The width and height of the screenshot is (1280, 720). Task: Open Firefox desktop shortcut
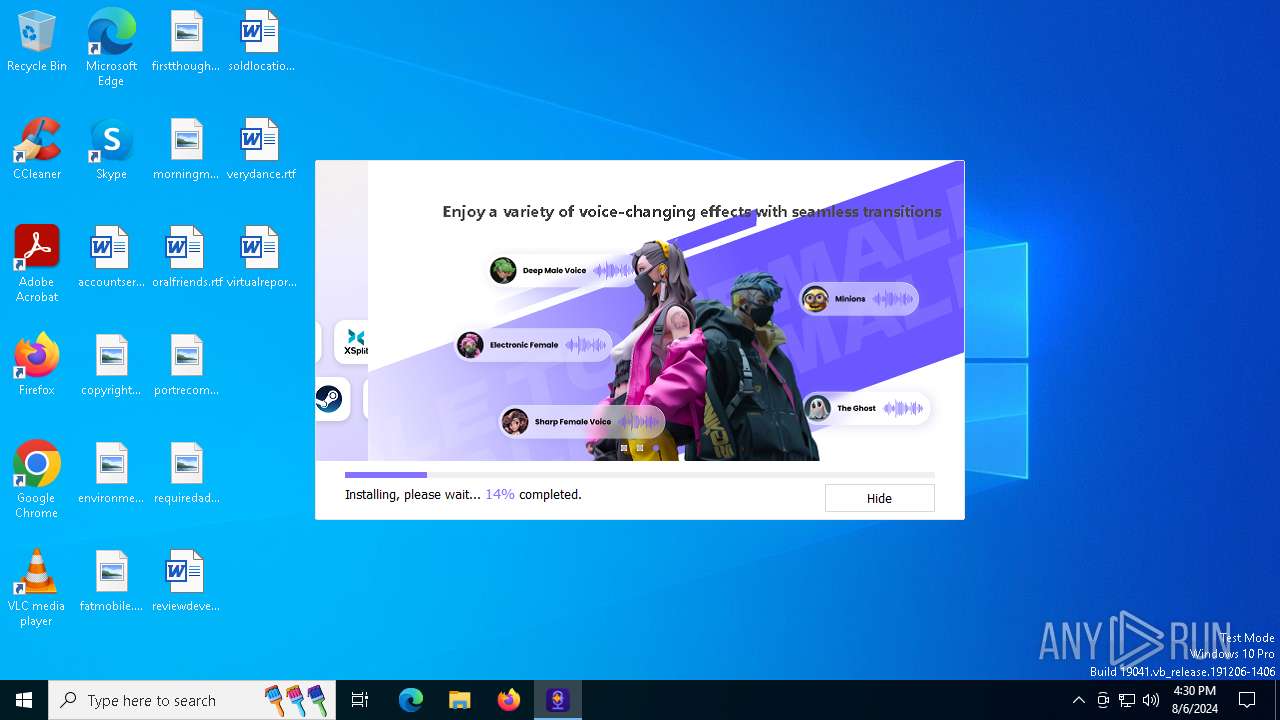tap(37, 365)
